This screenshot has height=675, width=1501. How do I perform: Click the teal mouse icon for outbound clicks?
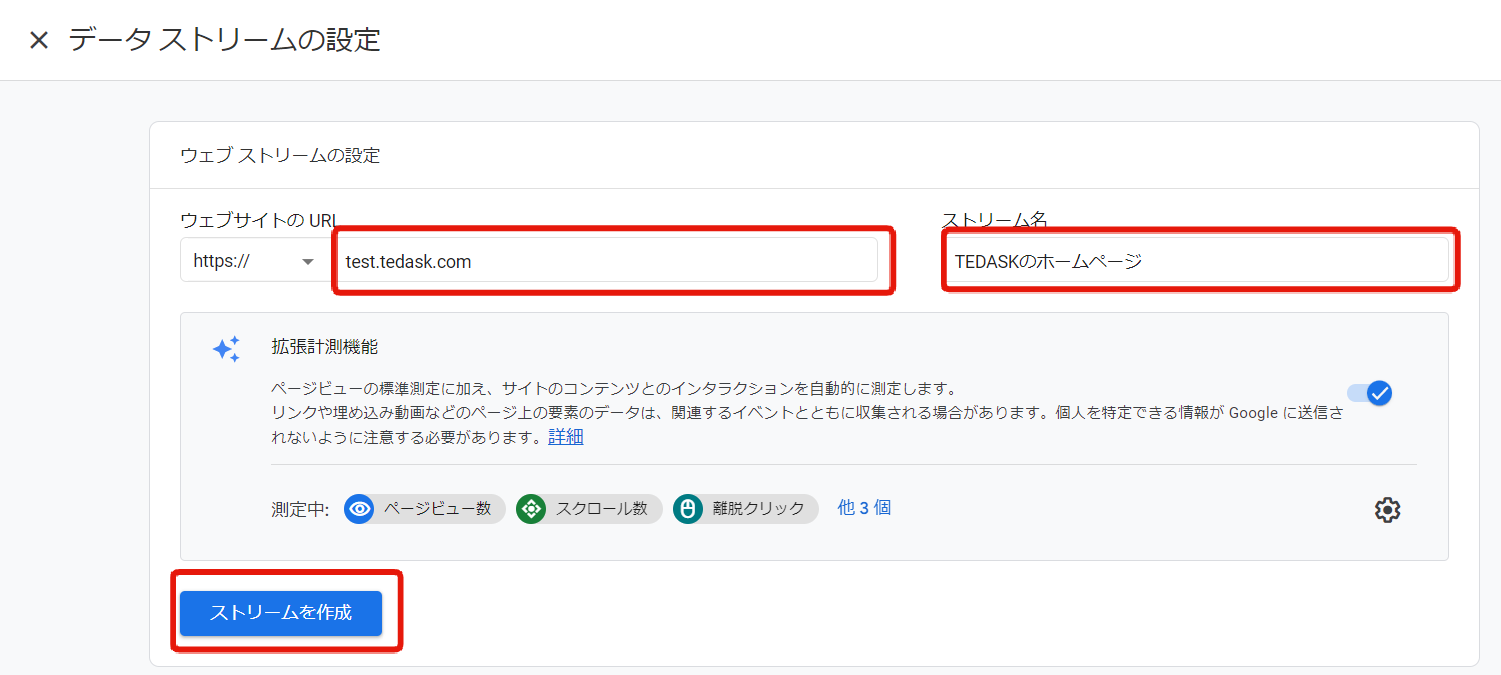coord(688,509)
